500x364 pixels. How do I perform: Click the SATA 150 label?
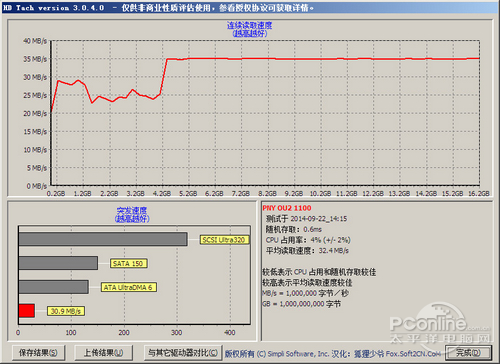[x=128, y=263]
